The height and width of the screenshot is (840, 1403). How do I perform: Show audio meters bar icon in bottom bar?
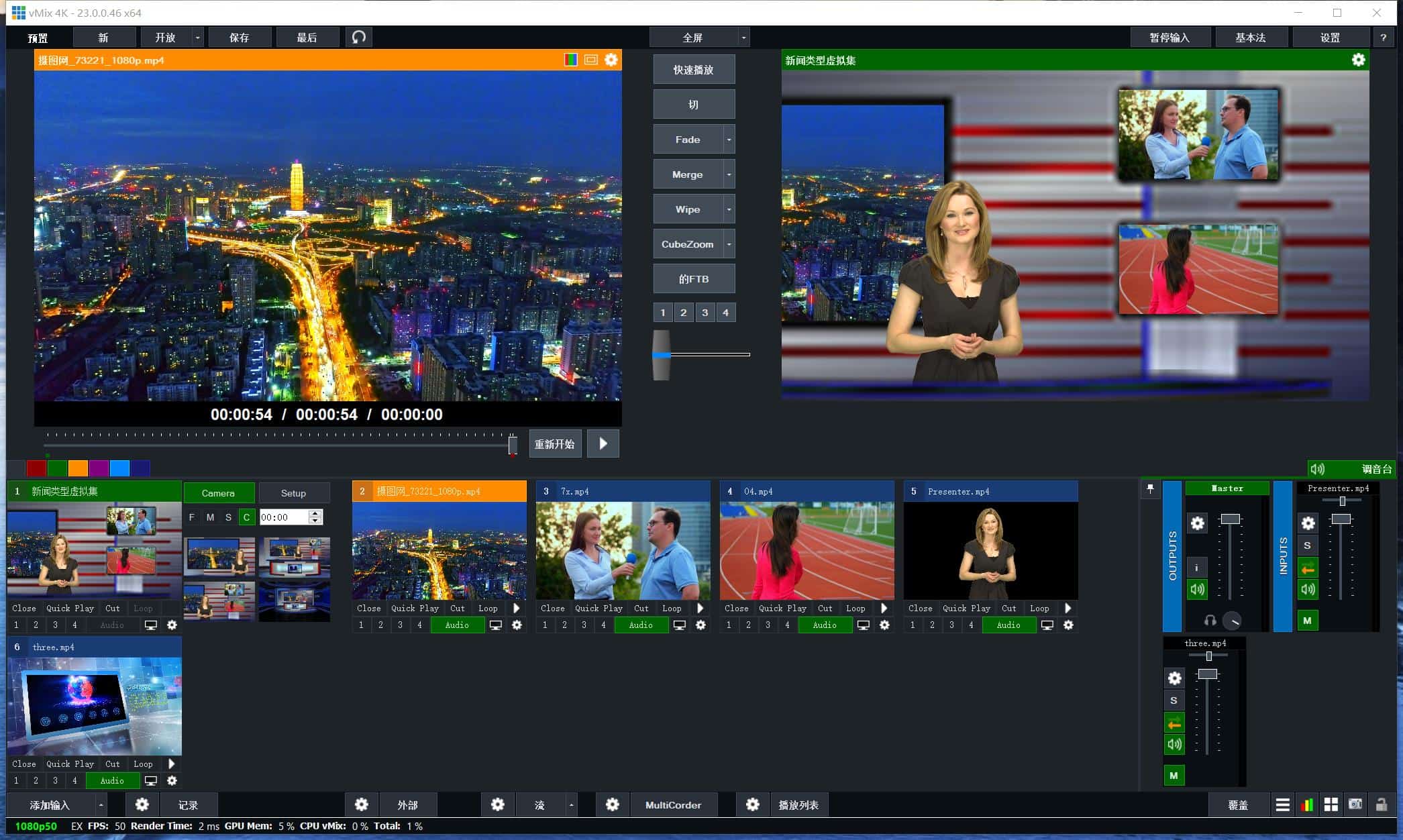tap(1307, 804)
